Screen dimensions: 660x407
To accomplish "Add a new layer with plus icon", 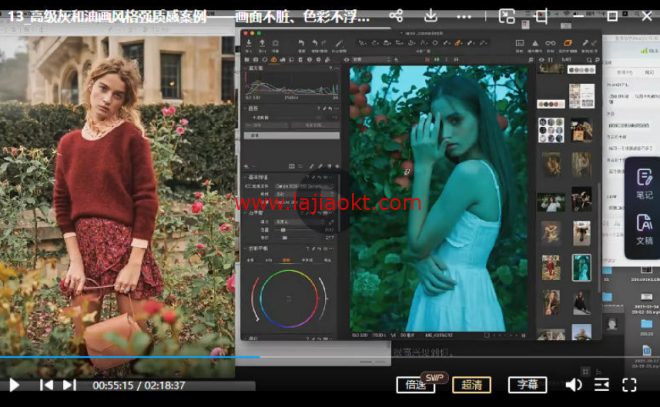I will [396, 60].
